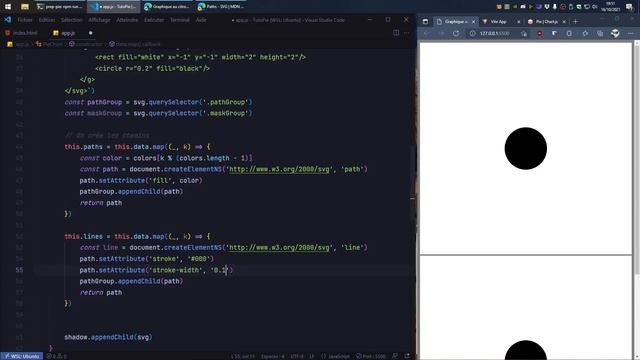Switch to Paths SVG MDN taskbar window

tap(221, 7)
